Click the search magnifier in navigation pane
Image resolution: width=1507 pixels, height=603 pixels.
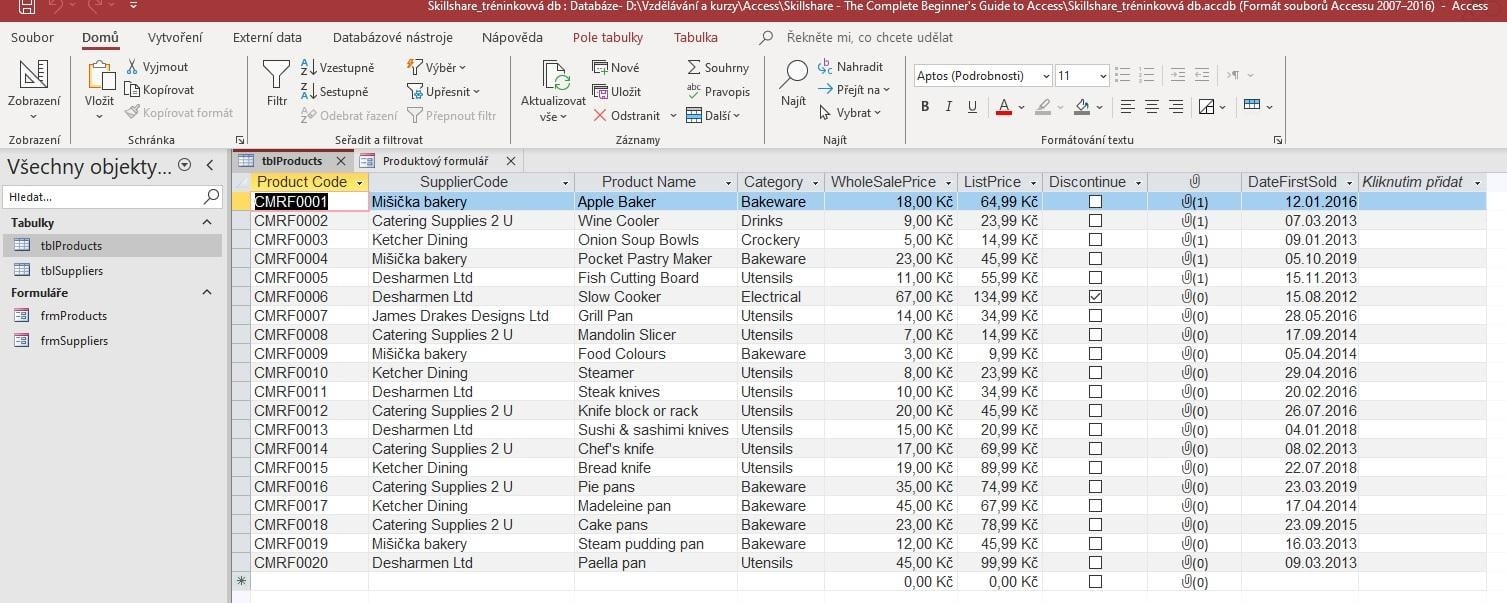[x=211, y=197]
